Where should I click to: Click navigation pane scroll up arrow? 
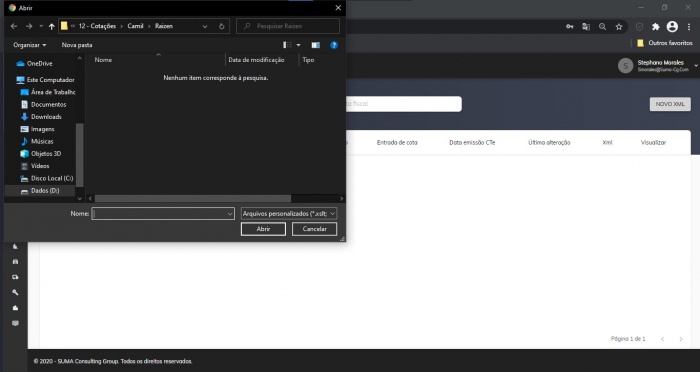pos(79,59)
